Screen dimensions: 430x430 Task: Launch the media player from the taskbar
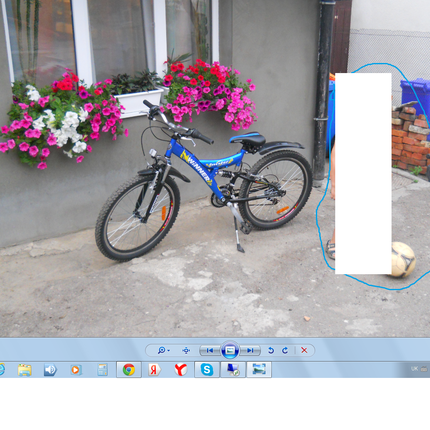(76, 370)
